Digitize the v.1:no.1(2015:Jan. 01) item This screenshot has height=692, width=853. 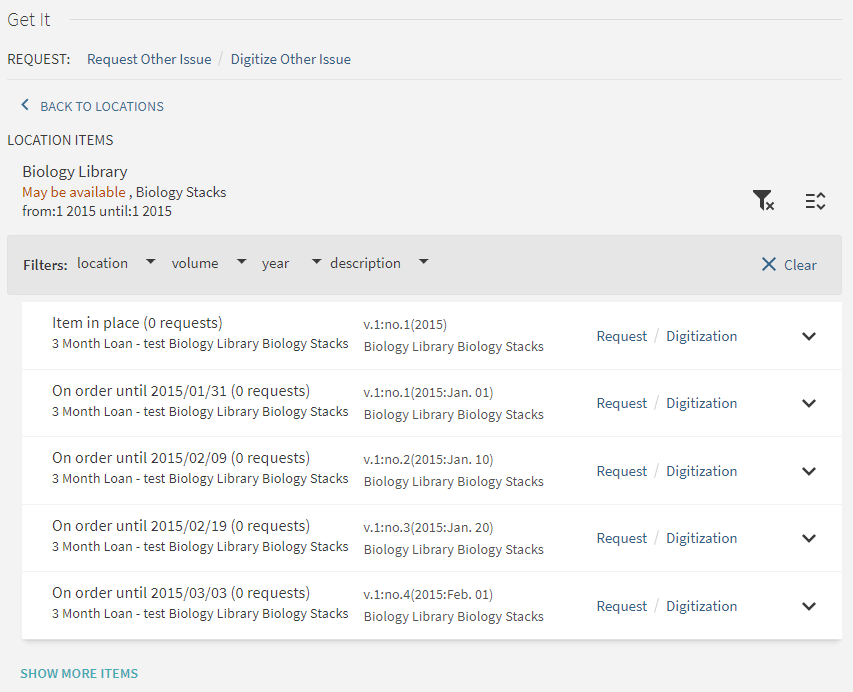tap(702, 403)
